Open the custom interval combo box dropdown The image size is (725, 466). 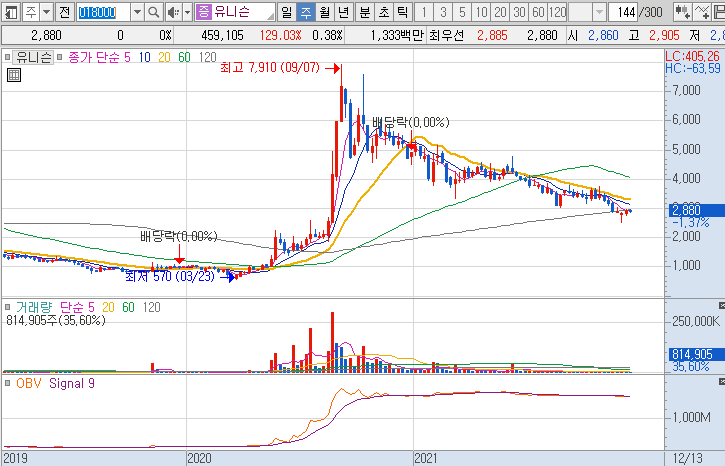tap(599, 12)
